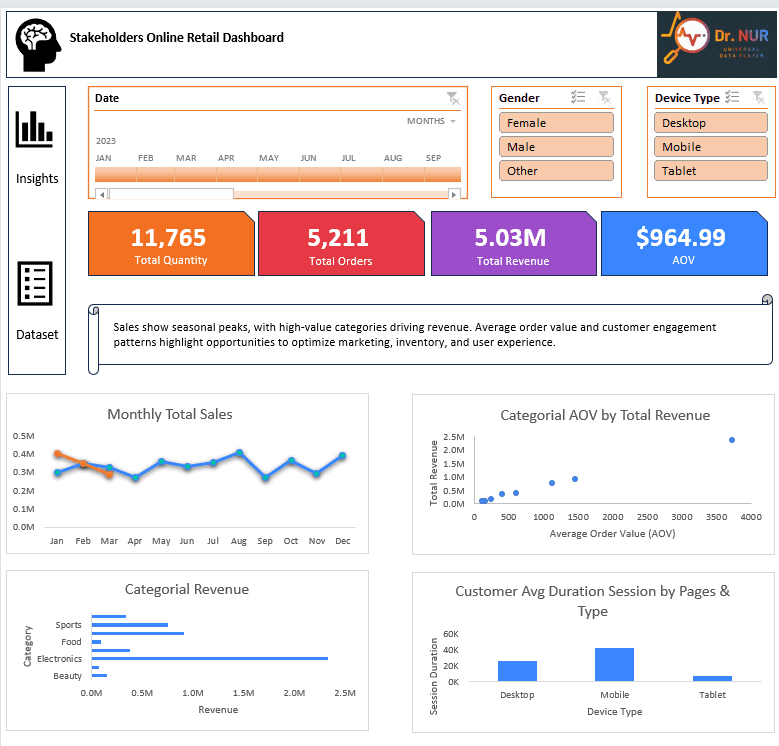The height and width of the screenshot is (746, 779).
Task: Select JAN segment on Date timeline
Action: 115,174
